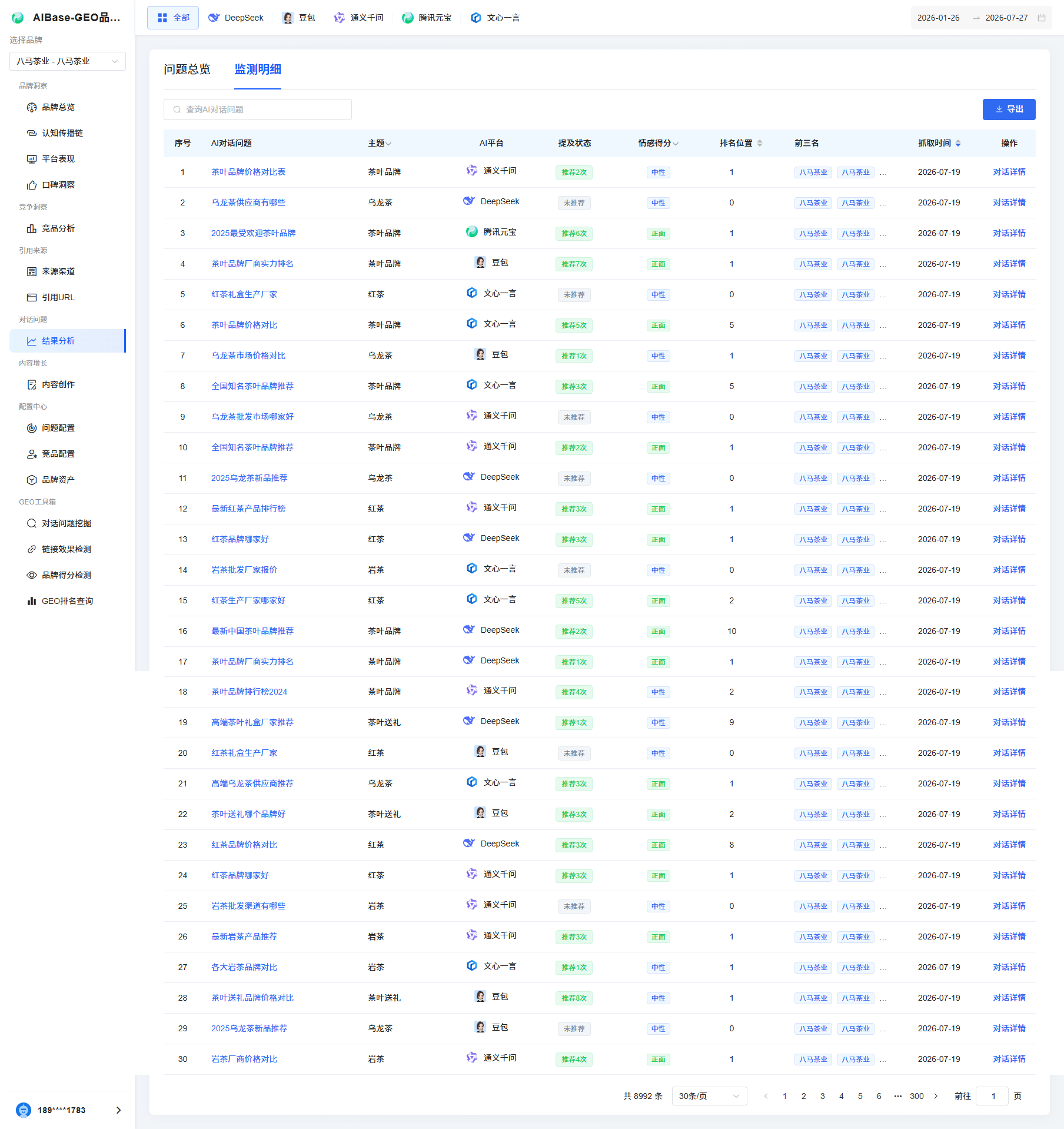Click the 品牌得分检测 eye icon
The image size is (1064, 1129).
[32, 575]
